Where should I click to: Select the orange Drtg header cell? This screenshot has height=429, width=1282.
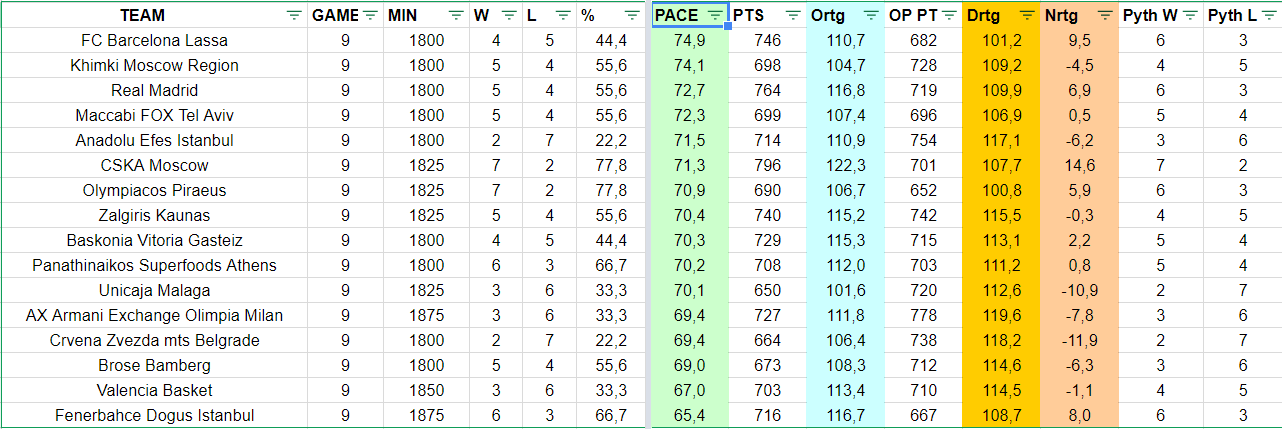[x=1001, y=15]
